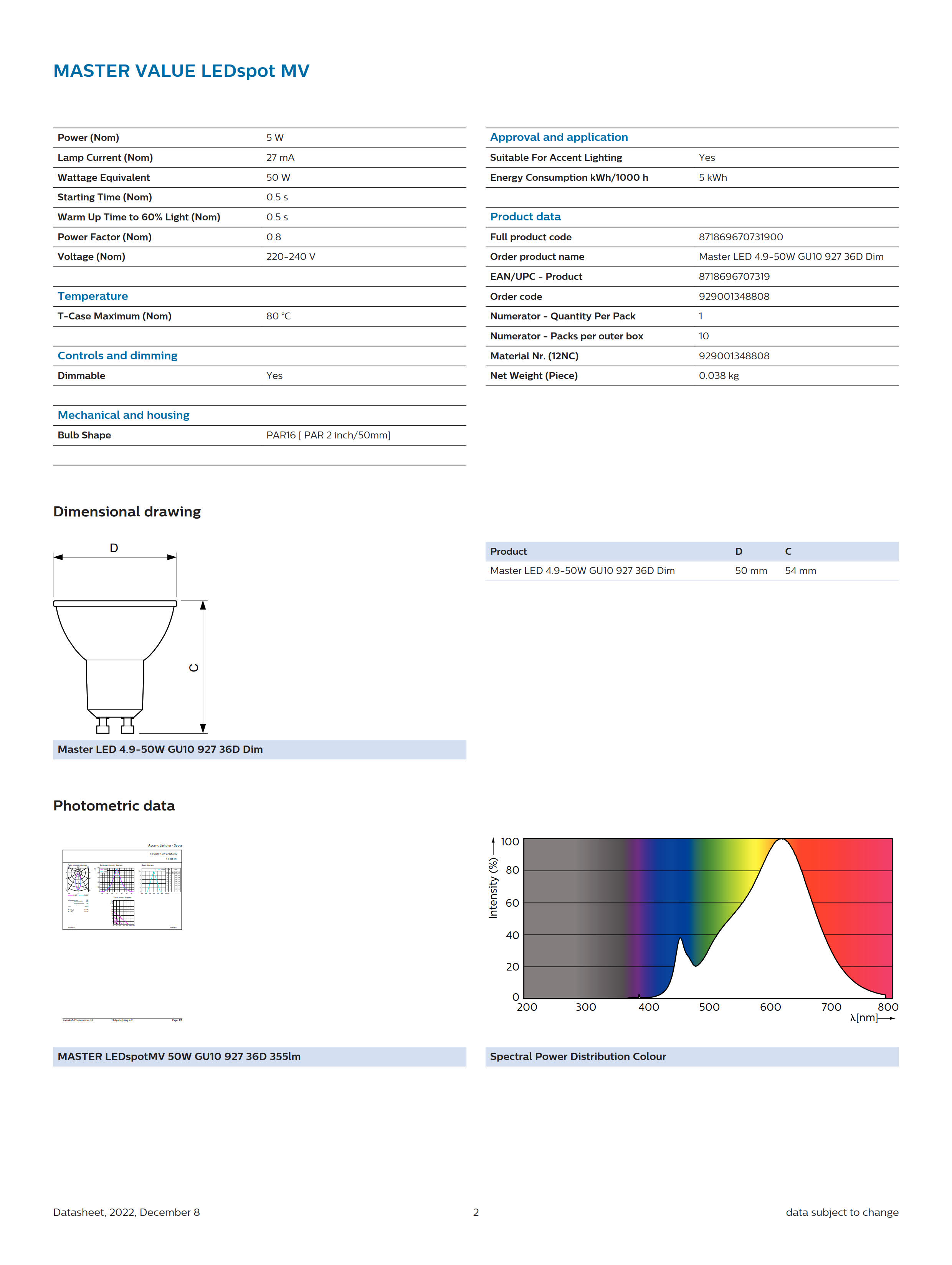The image size is (952, 1265).
Task: Click the MASTER VALUE LEDspot MV title
Action: (x=181, y=71)
